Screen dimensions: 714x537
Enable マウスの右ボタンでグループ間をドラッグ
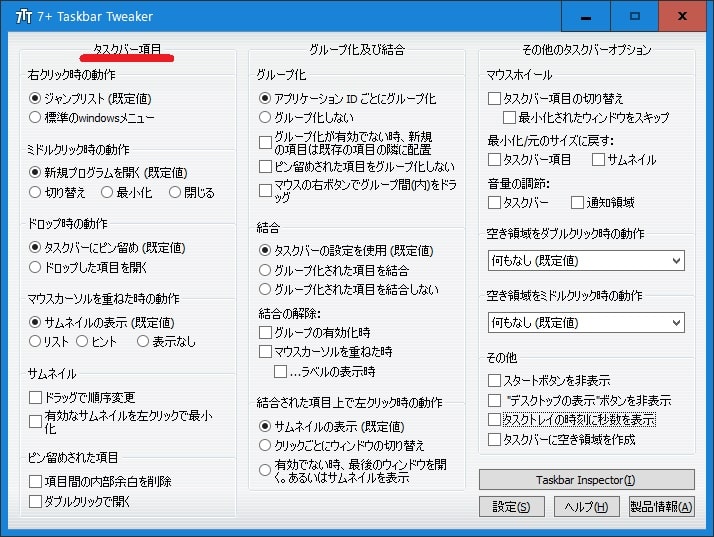pyautogui.click(x=265, y=190)
